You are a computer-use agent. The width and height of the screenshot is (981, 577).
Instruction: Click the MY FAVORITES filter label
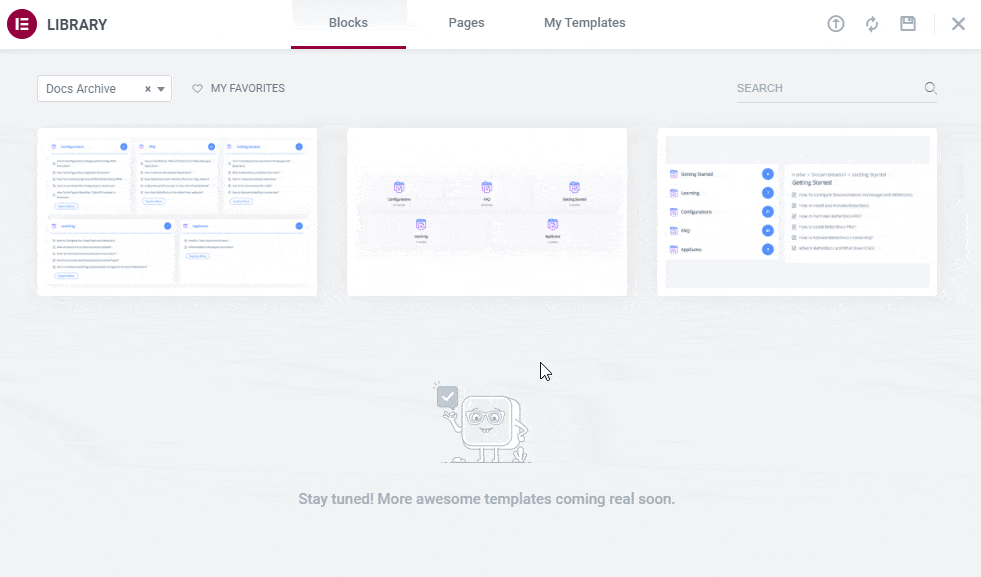tap(248, 88)
